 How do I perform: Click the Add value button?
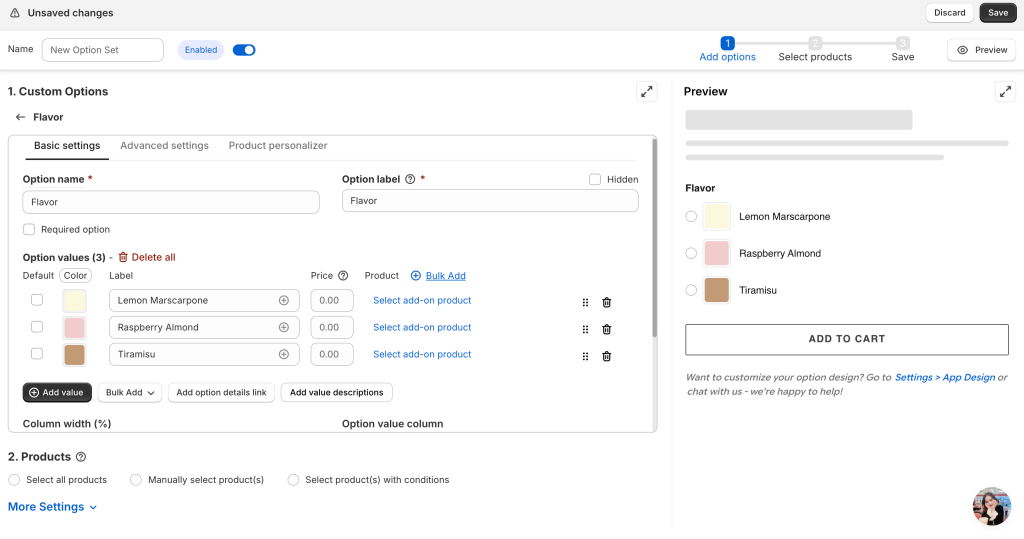(x=57, y=393)
